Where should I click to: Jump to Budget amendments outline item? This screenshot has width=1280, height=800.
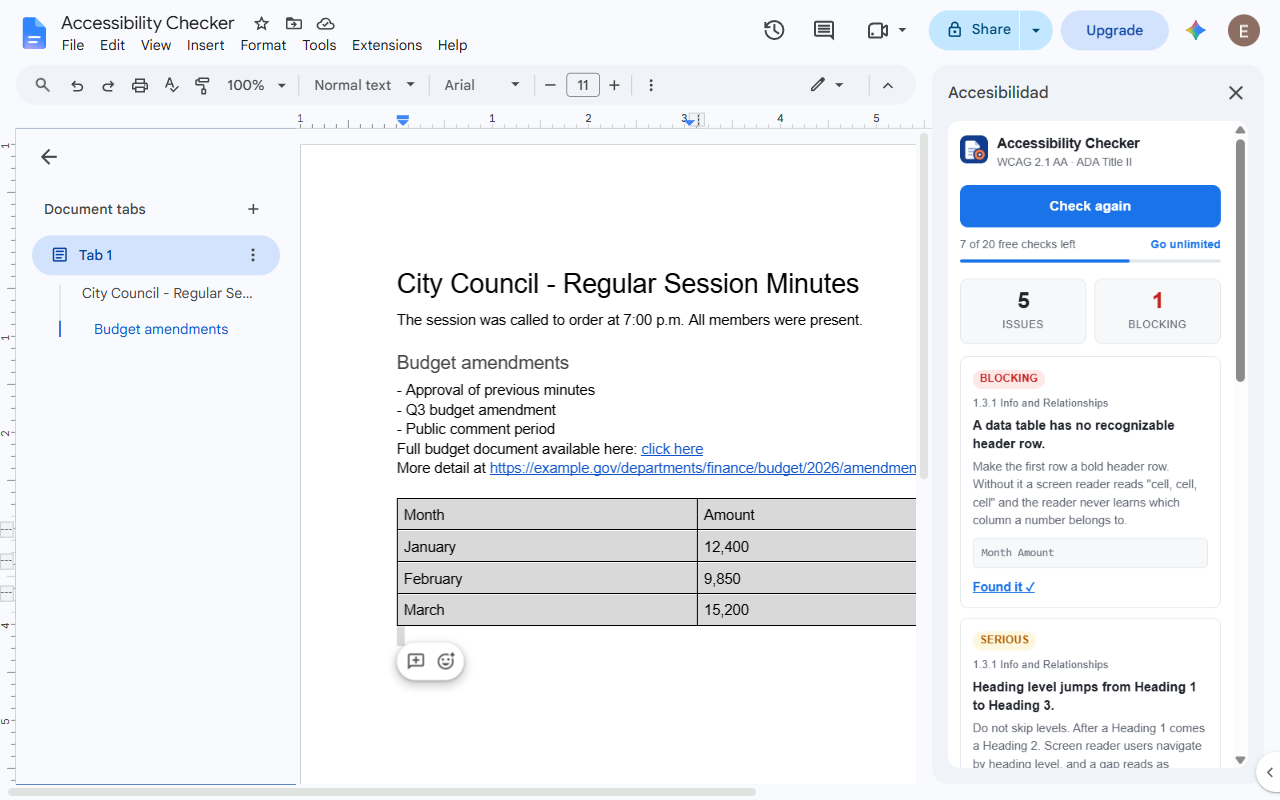point(161,329)
